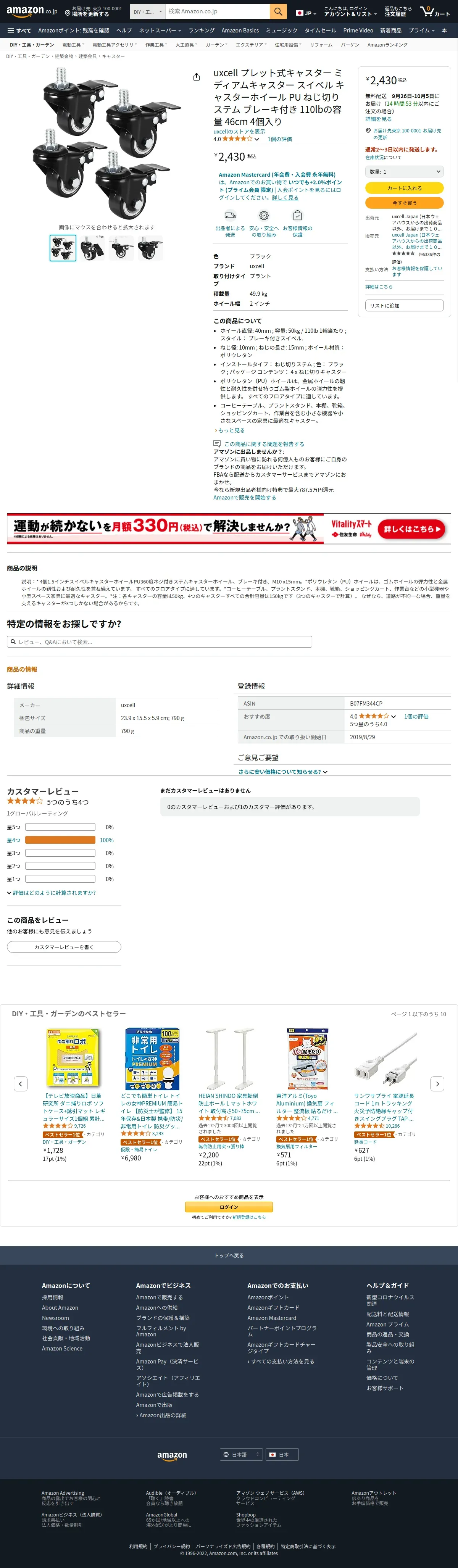The image size is (458, 1568).
Task: Click the search magnifier button
Action: click(x=278, y=11)
